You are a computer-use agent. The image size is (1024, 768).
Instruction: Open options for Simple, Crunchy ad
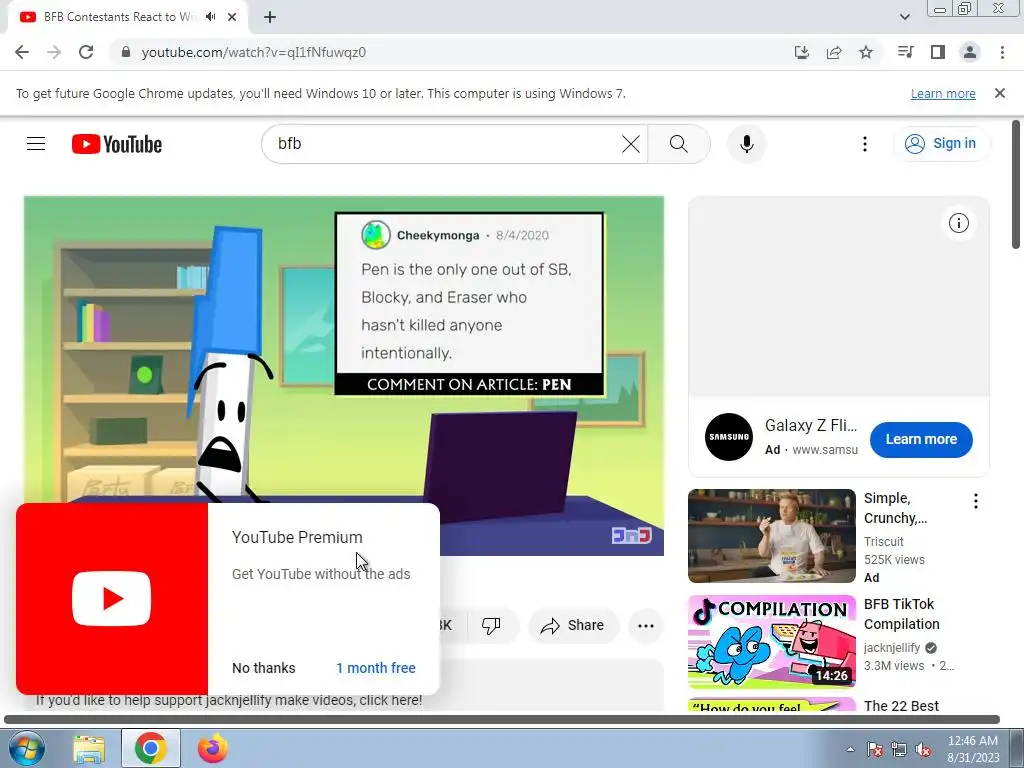(x=976, y=501)
